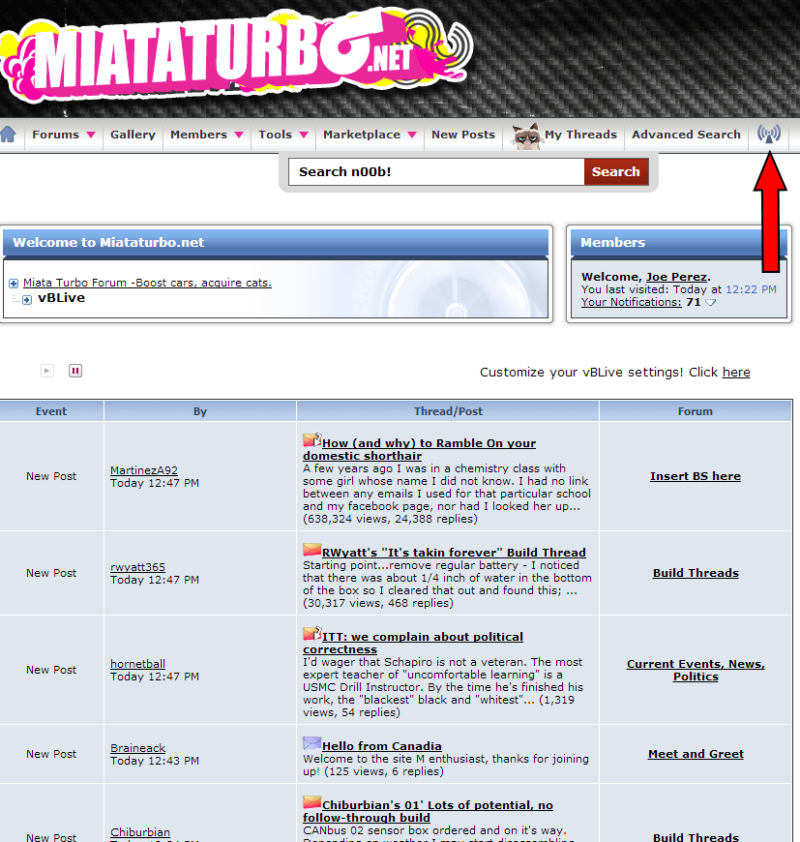
Task: Click envelope icon for Ramble On thread
Action: point(312,440)
